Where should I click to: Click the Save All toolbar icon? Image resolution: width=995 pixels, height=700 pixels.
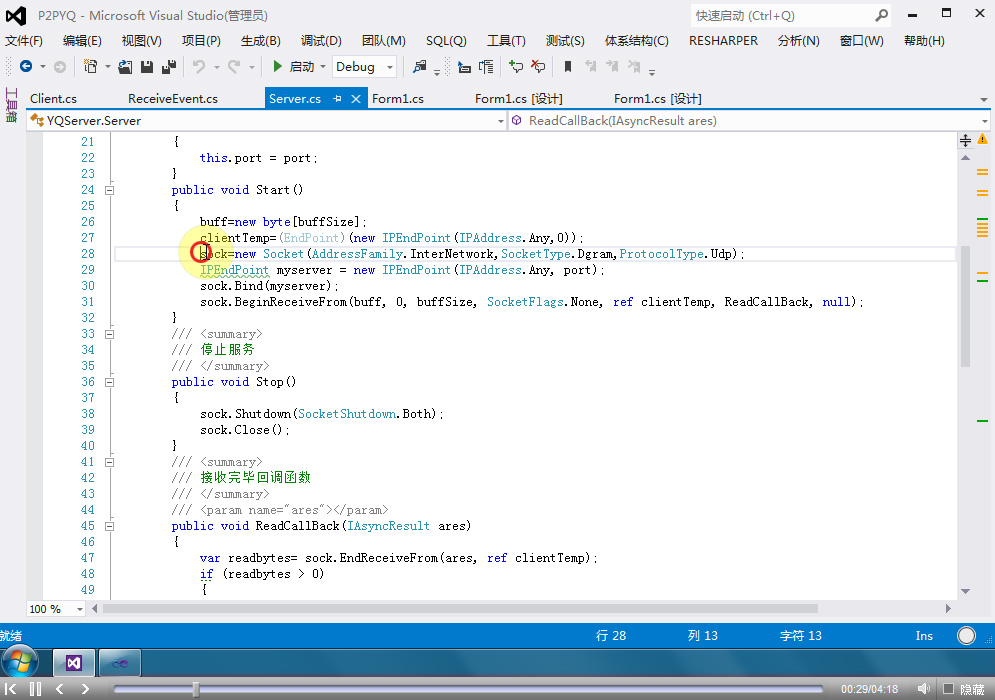coord(168,67)
